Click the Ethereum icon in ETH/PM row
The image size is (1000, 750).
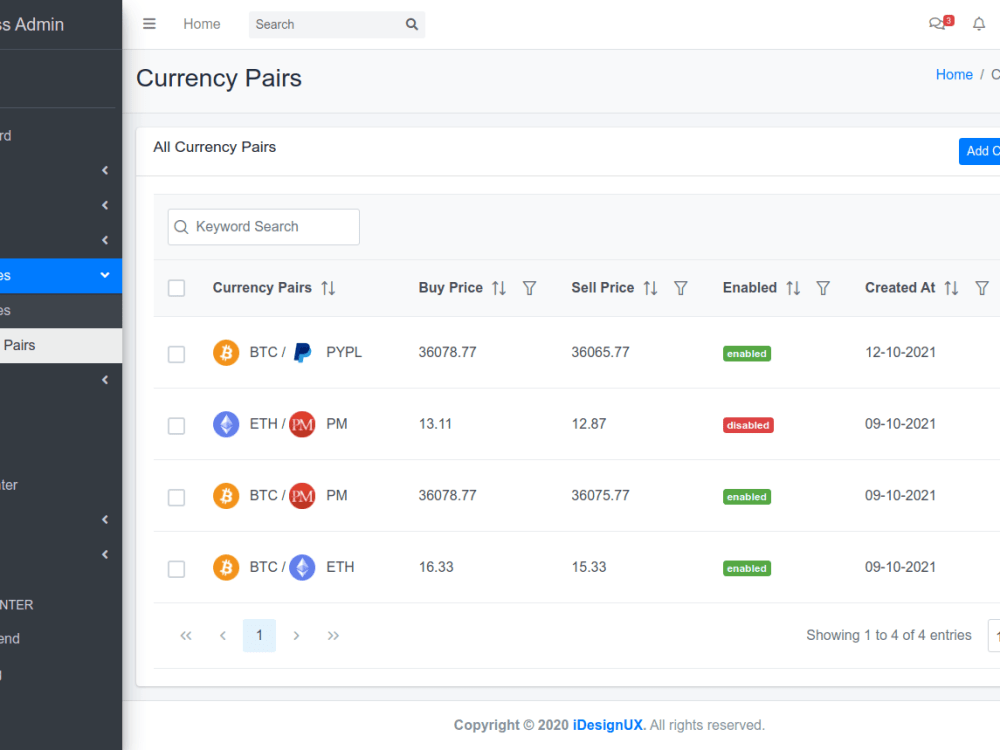coord(226,424)
